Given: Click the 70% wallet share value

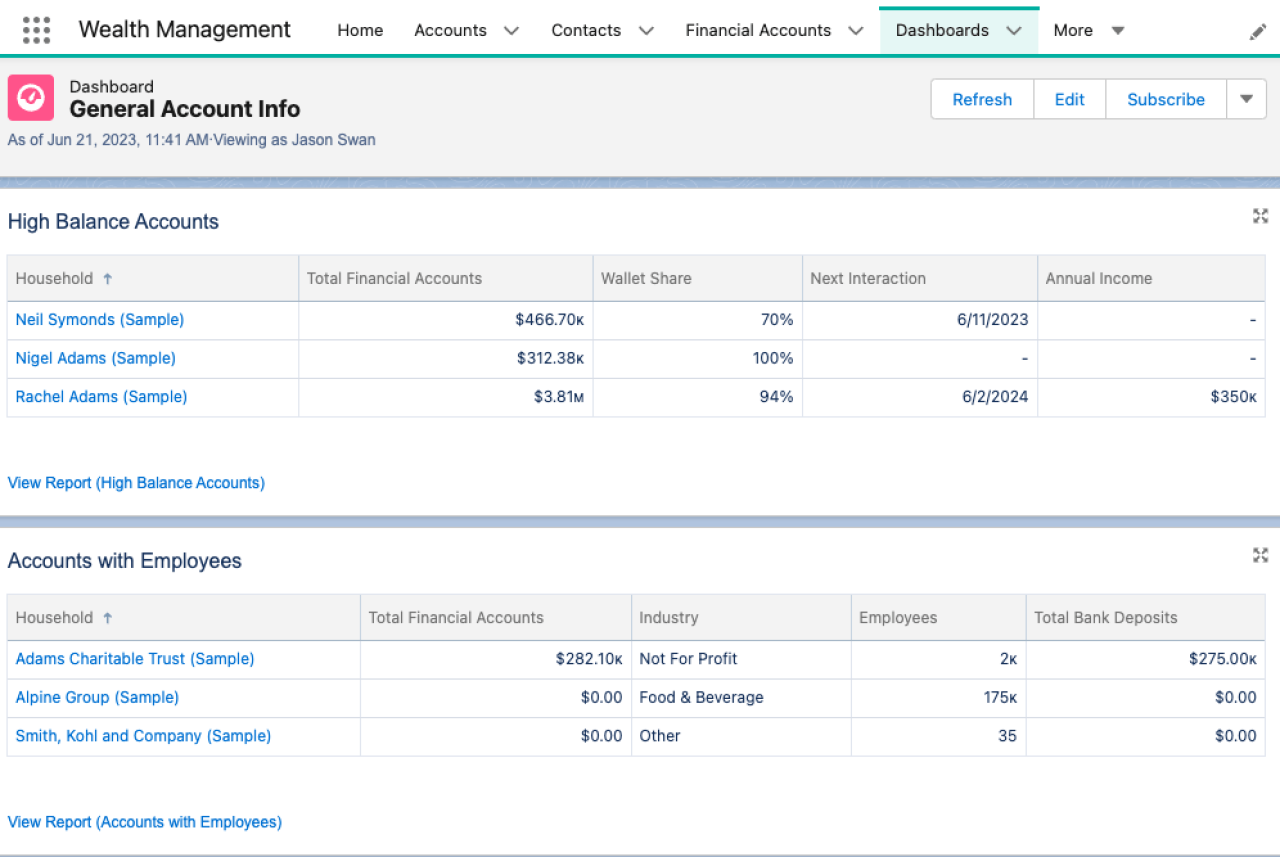Looking at the screenshot, I should click(x=777, y=320).
